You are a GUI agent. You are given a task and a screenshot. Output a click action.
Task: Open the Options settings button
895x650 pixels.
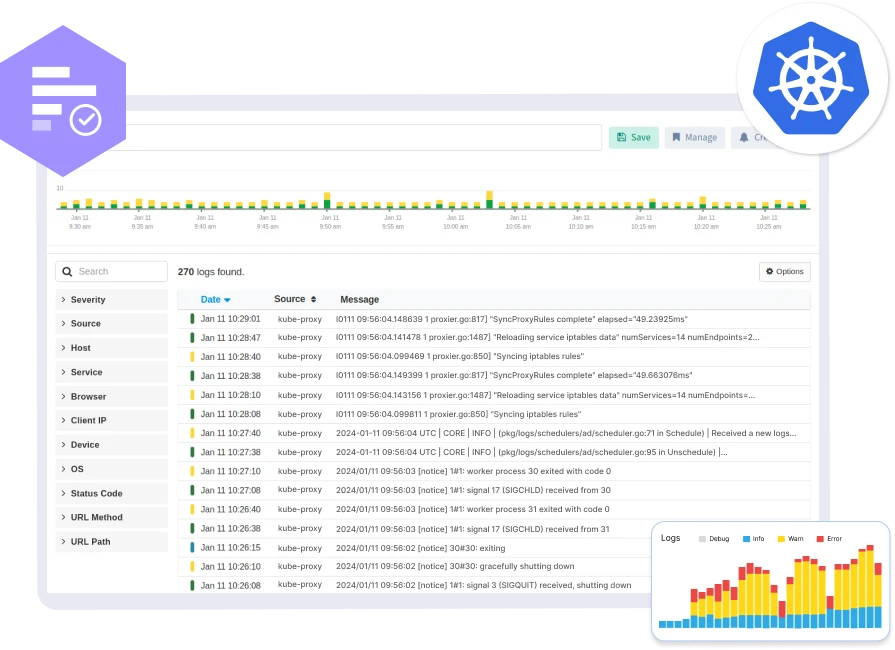pos(784,272)
